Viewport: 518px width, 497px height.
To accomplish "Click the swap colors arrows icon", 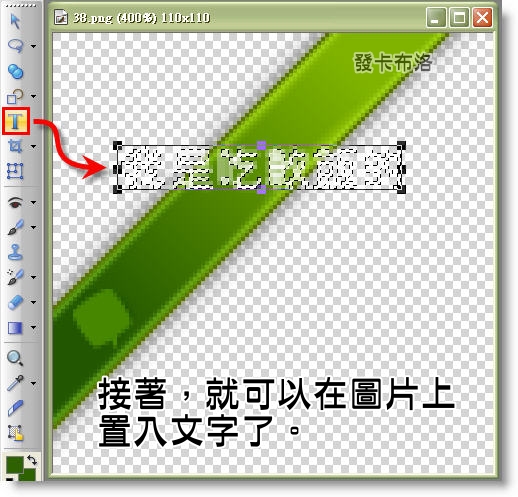I will pos(32,460).
